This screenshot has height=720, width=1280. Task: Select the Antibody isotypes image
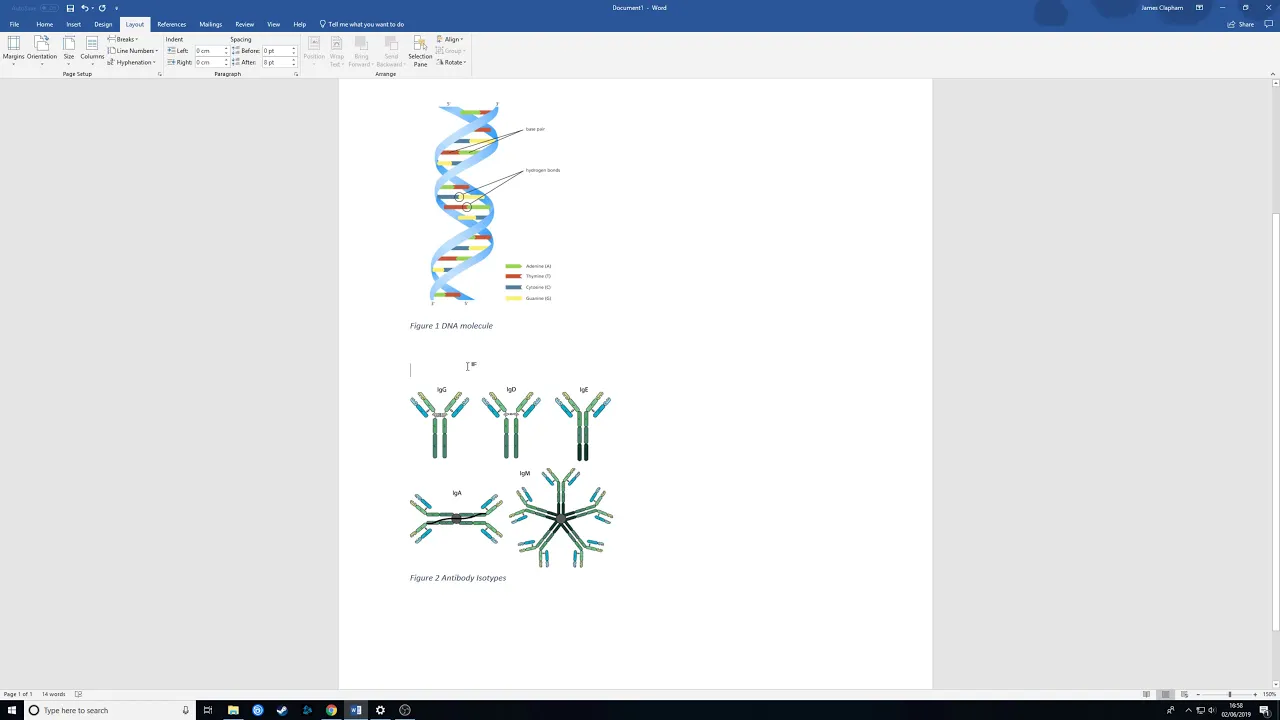[x=511, y=476]
